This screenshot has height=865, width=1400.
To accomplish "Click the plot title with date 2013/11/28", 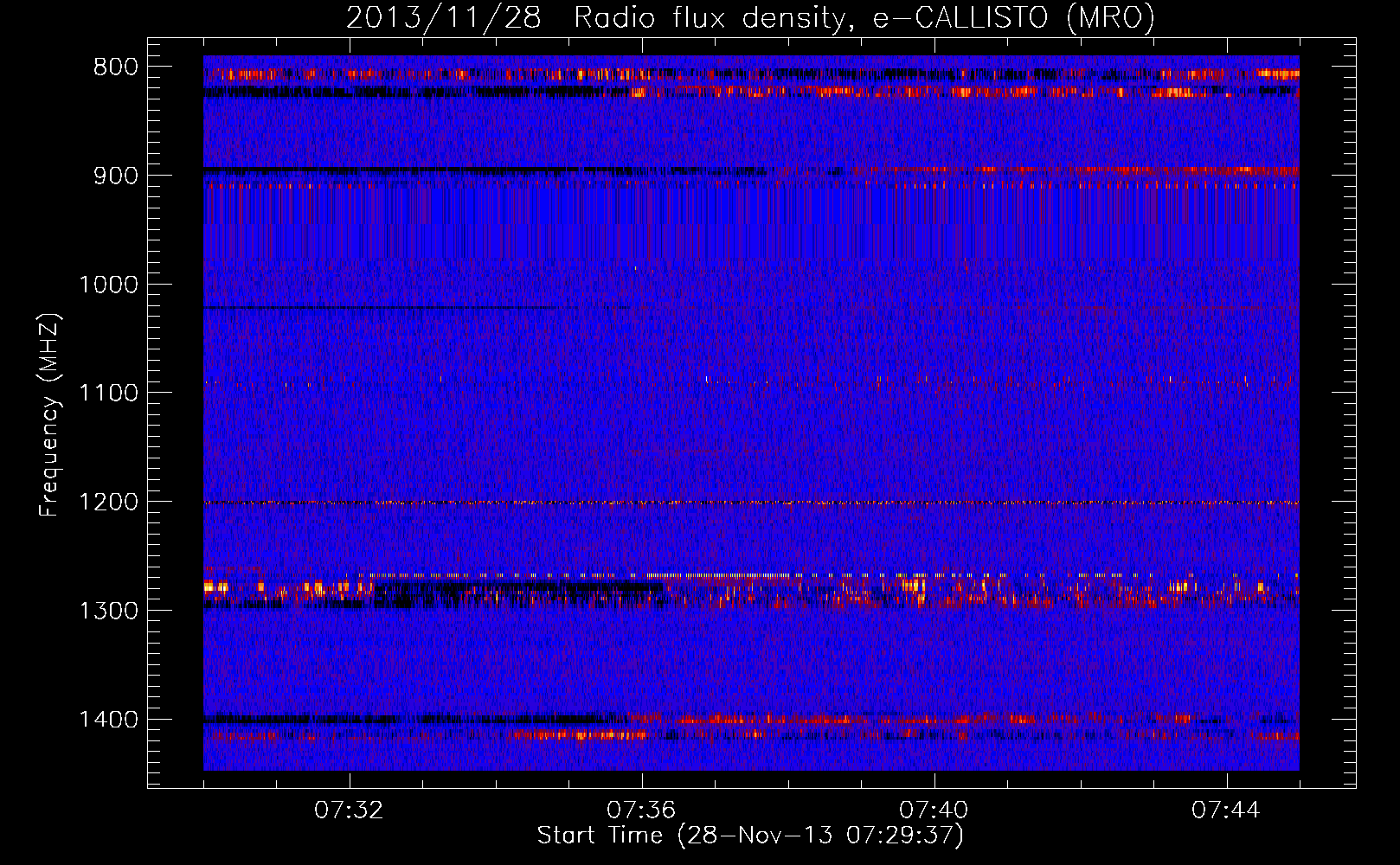I will tap(750, 17).
